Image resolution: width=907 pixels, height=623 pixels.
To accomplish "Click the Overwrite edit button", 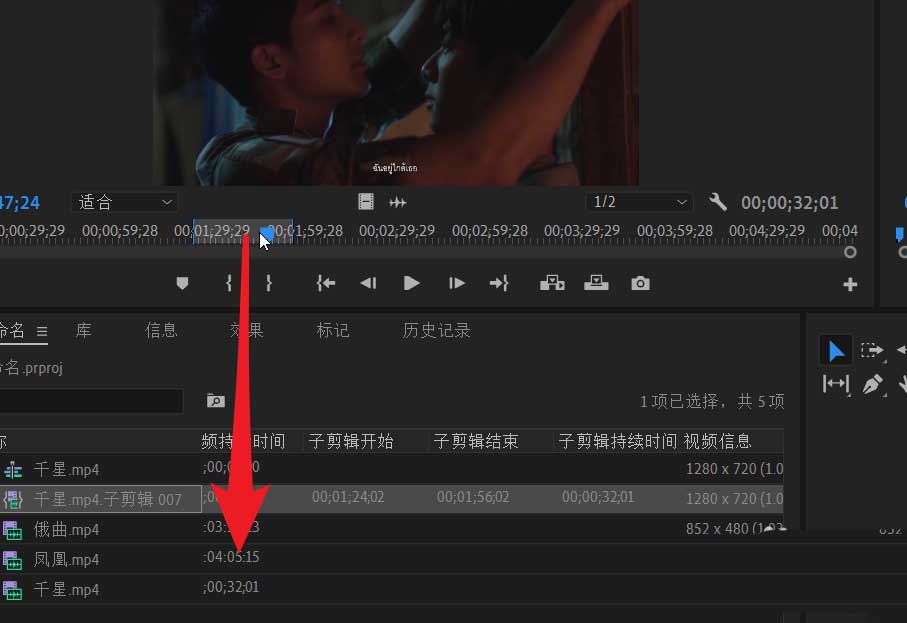I will point(596,283).
